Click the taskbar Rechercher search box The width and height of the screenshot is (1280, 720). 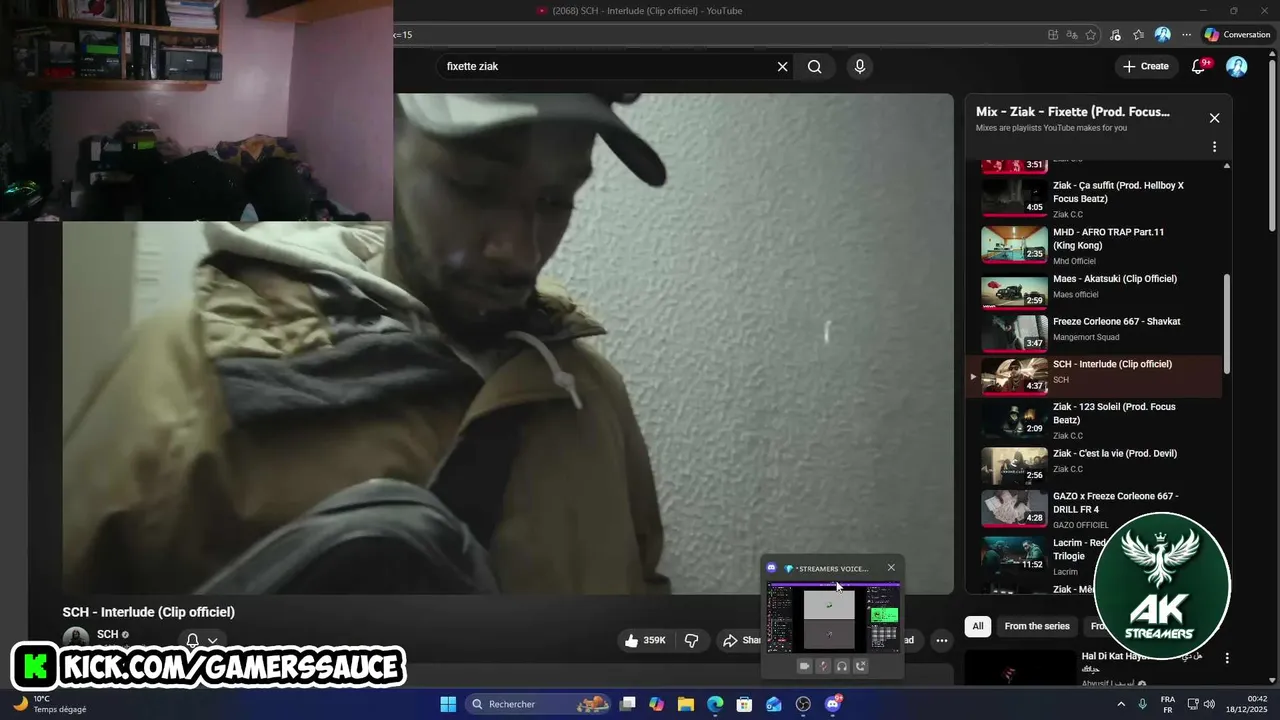point(539,704)
